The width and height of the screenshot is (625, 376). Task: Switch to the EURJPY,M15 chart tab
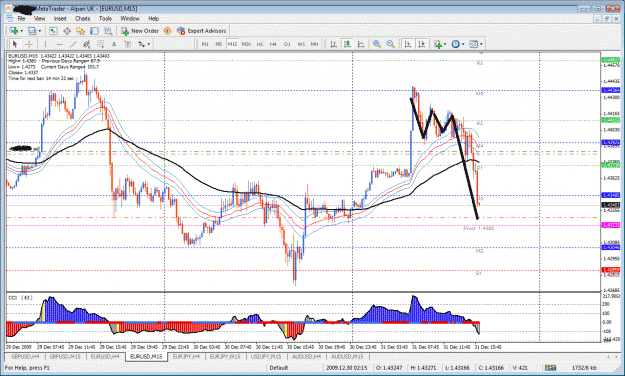pos(225,356)
